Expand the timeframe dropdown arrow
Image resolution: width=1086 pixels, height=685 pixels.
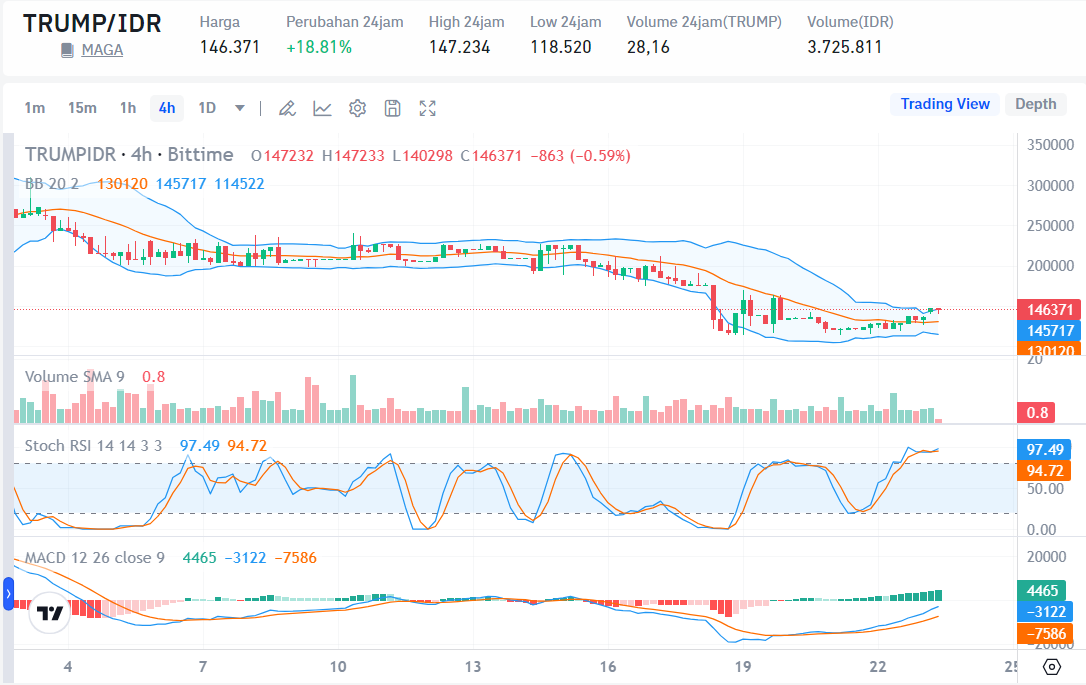tap(240, 108)
